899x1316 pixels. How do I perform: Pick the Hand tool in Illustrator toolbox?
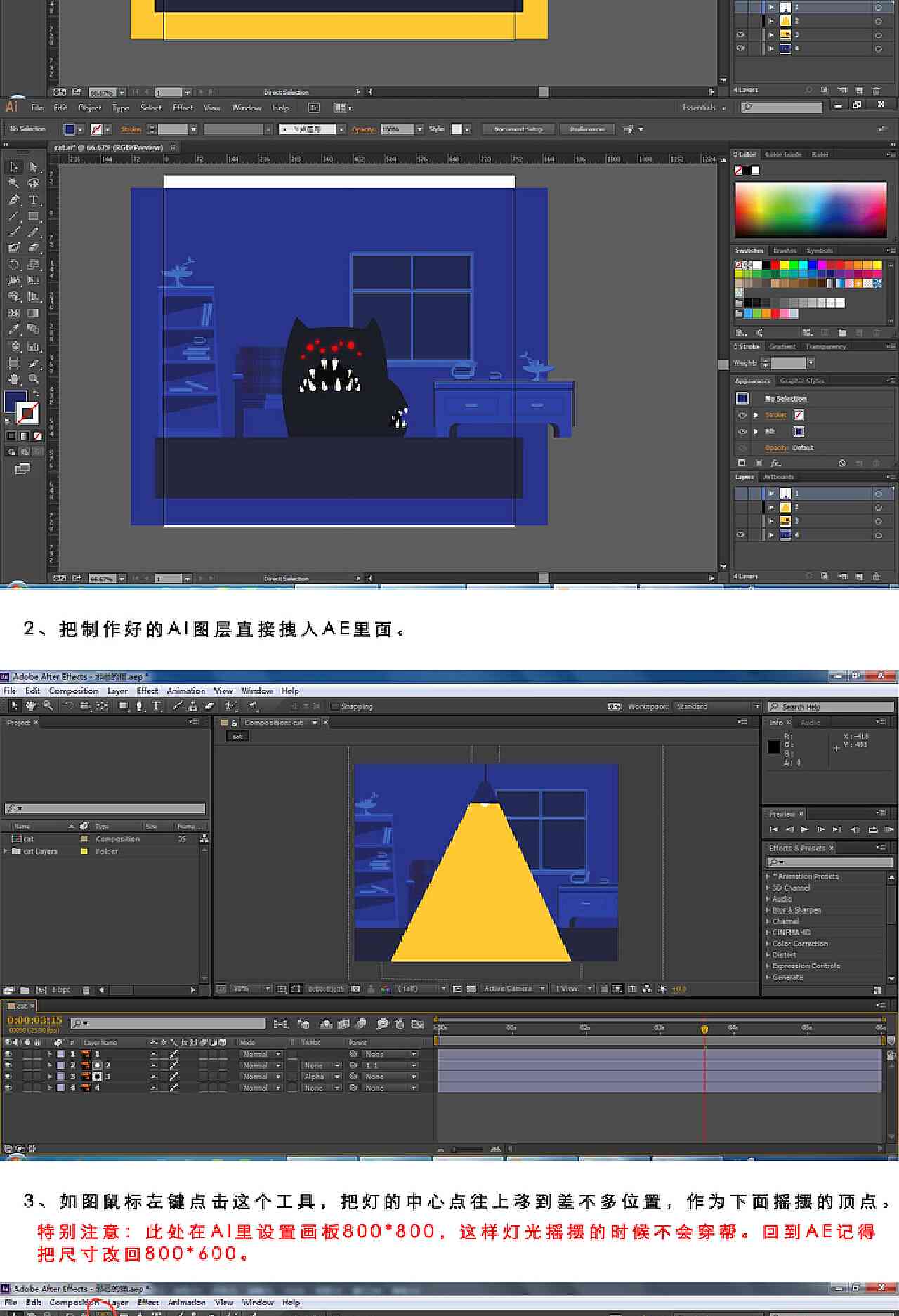point(13,379)
